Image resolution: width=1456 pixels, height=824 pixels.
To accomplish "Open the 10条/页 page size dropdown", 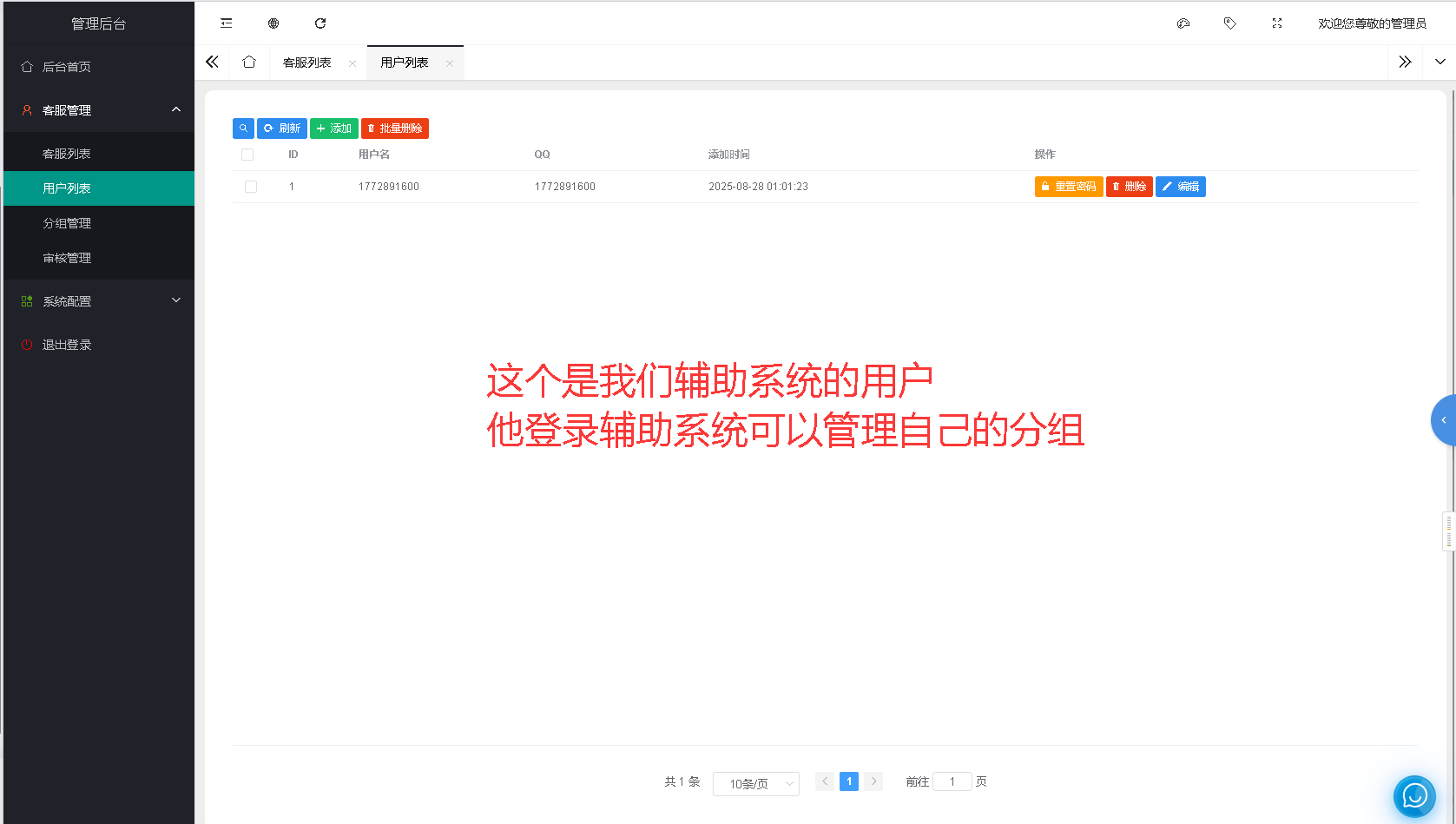I will [755, 782].
